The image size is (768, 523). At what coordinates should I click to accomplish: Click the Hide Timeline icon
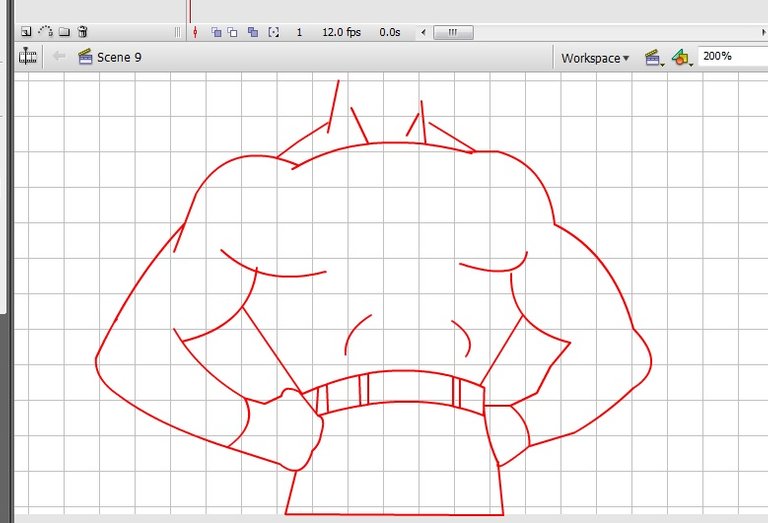click(x=27, y=57)
